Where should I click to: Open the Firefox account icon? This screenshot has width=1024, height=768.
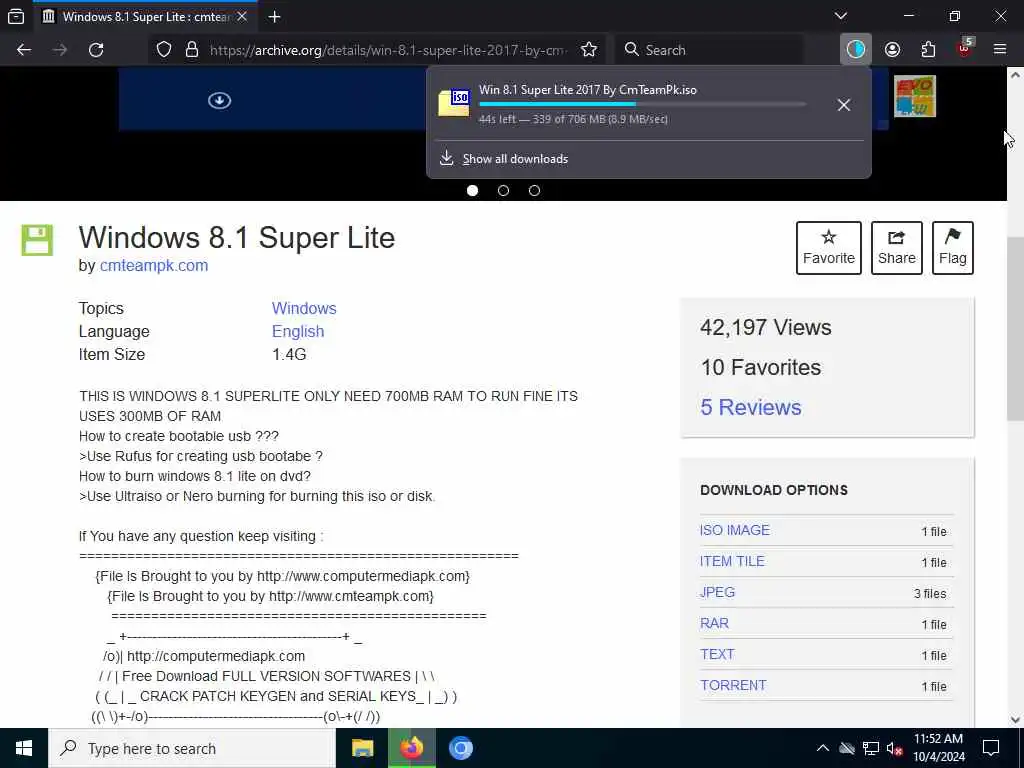coord(892,50)
